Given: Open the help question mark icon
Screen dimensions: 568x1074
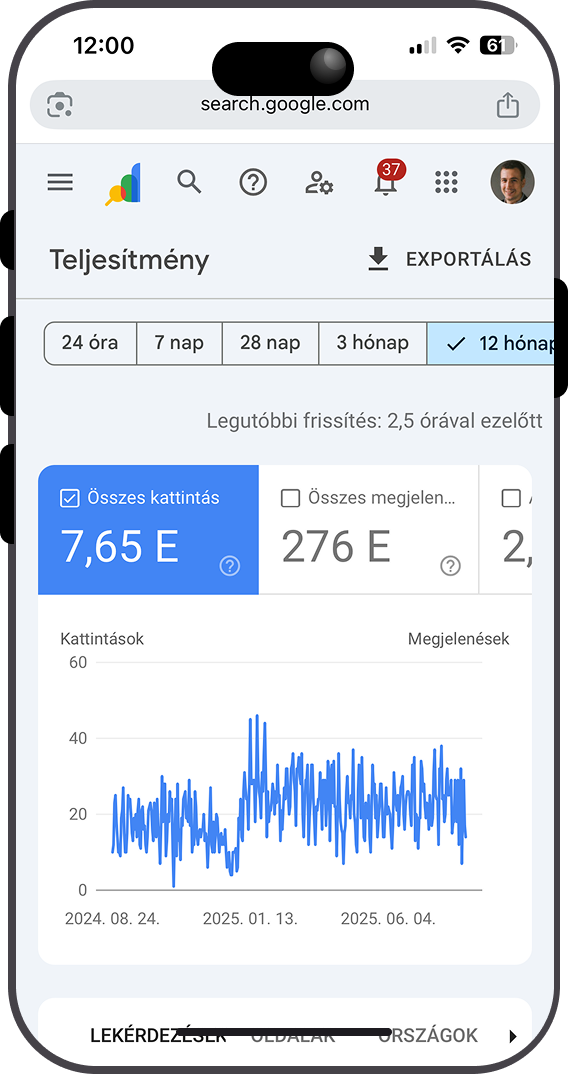Looking at the screenshot, I should pyautogui.click(x=253, y=183).
